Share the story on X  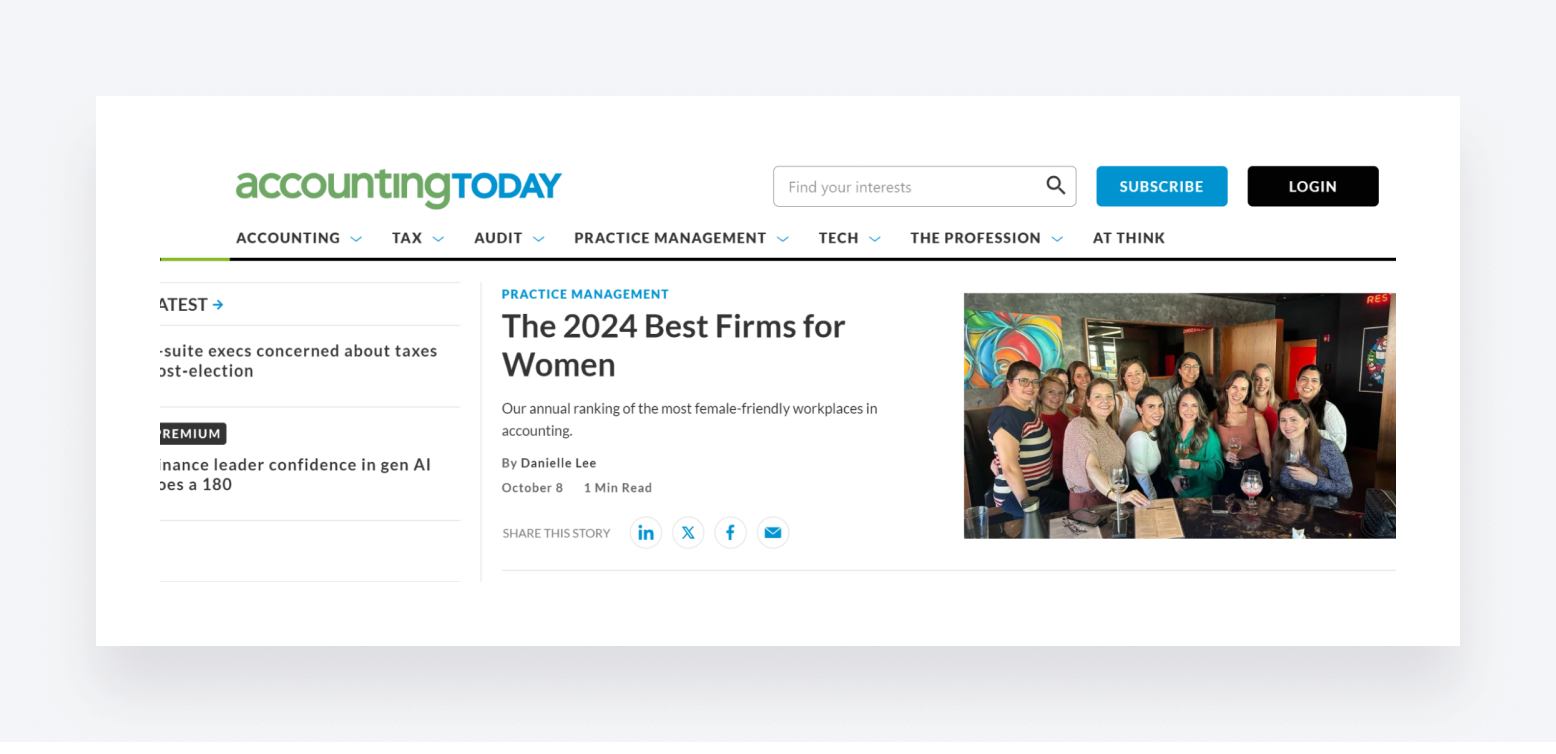coord(687,532)
